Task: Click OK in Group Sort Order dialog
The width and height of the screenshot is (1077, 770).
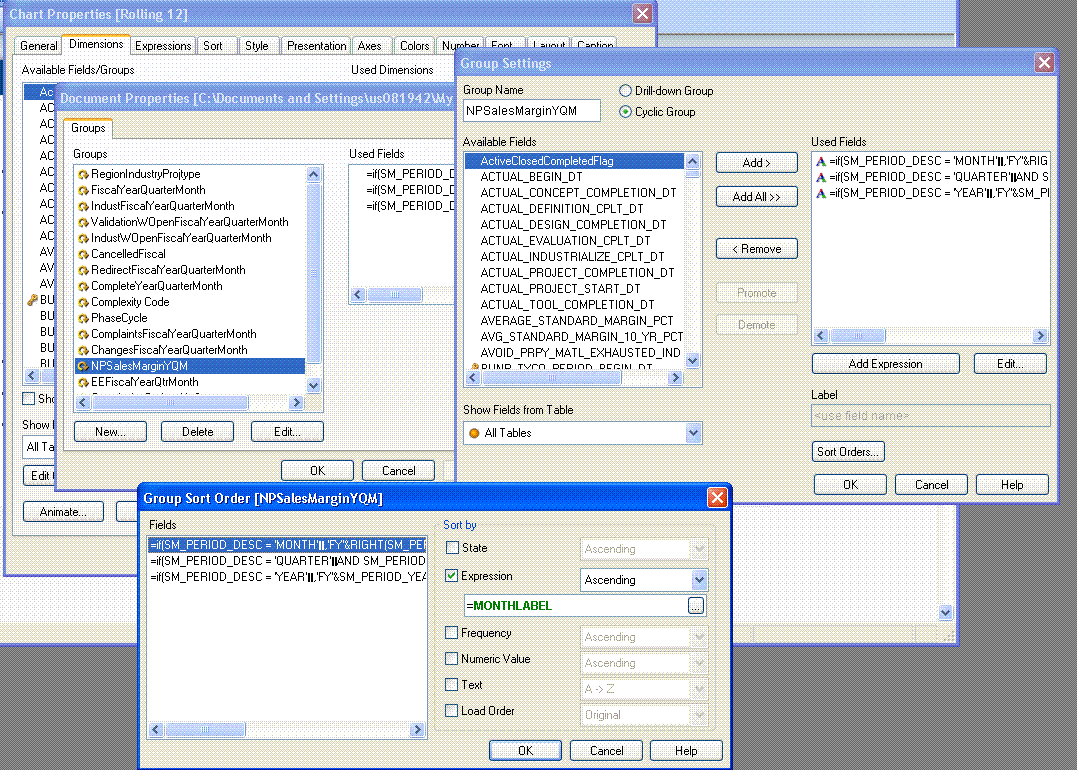Action: tap(525, 751)
